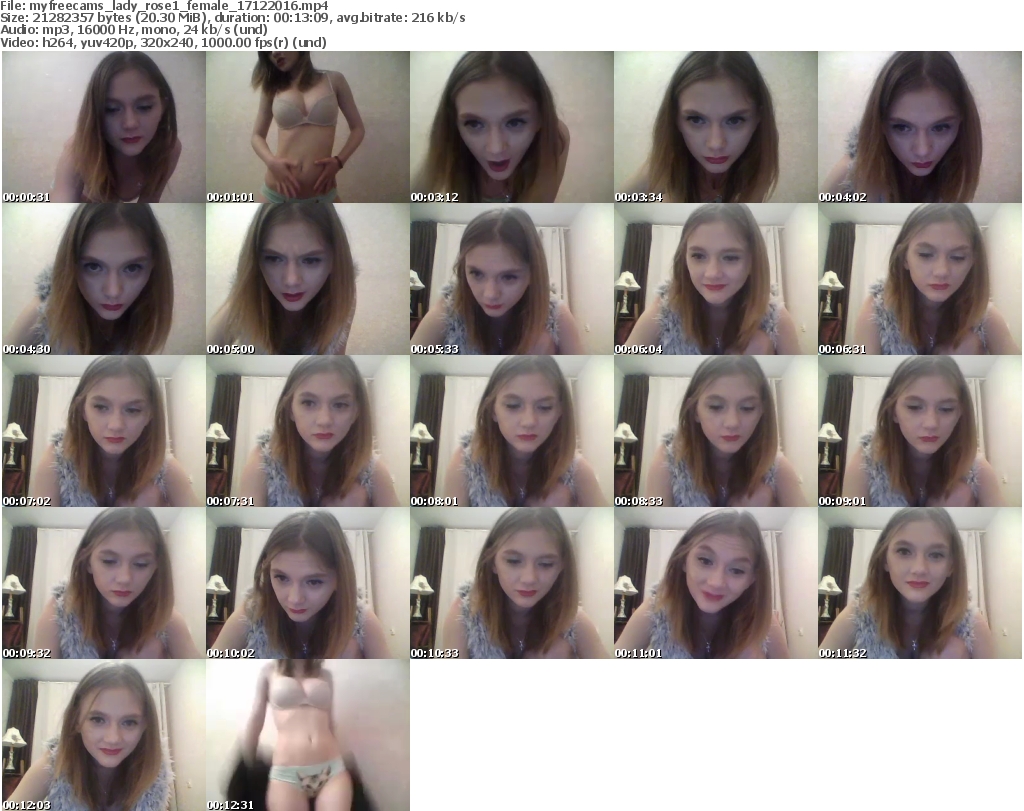1024x811 pixels.
Task: Pick the frame marked 00:09:32
Action: [x=104, y=583]
